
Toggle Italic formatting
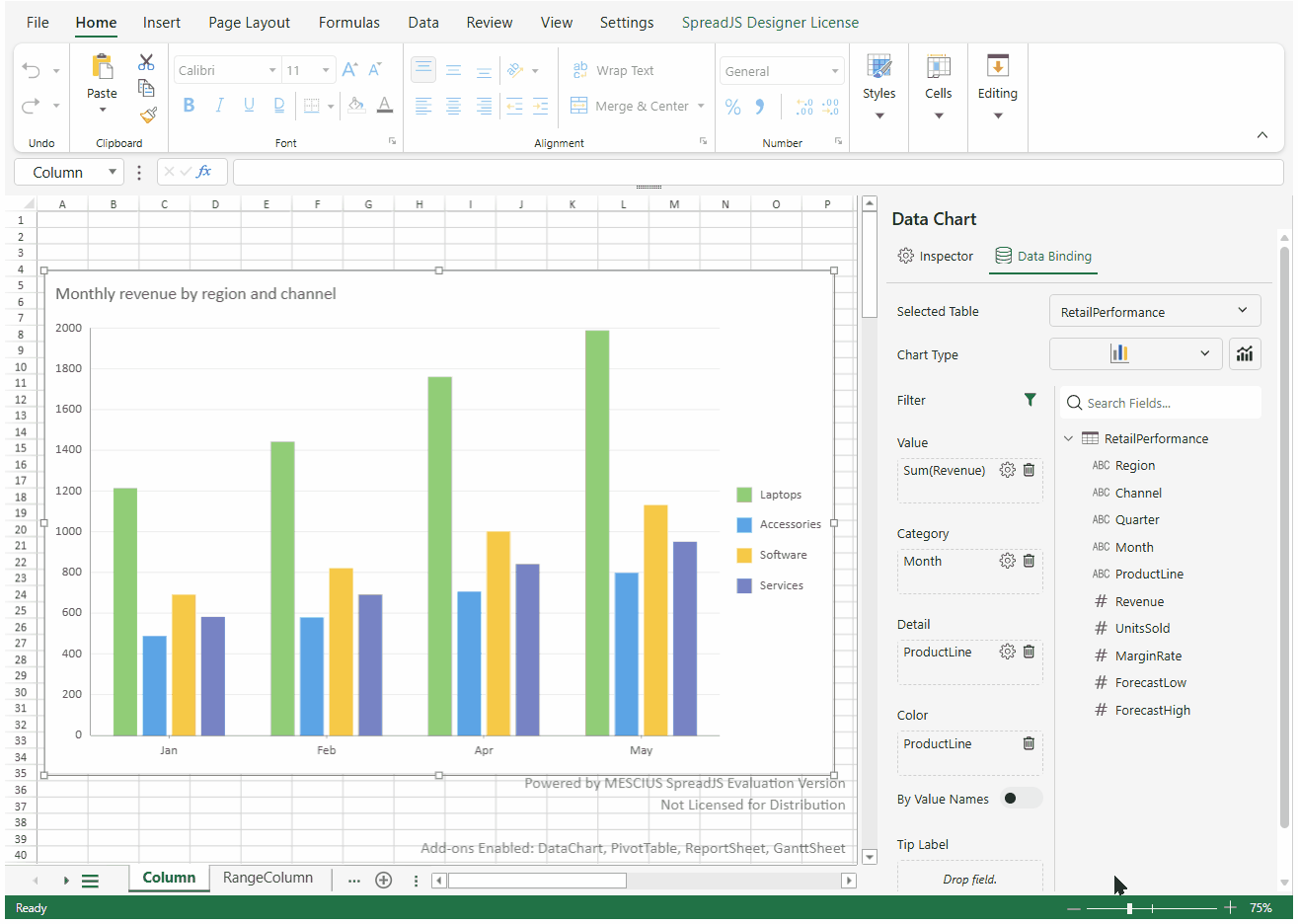point(219,105)
